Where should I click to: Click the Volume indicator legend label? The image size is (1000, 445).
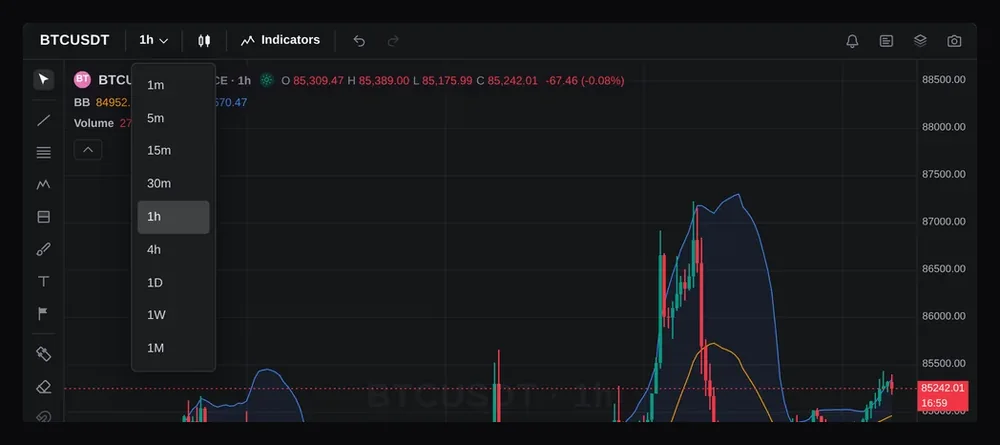[94, 123]
